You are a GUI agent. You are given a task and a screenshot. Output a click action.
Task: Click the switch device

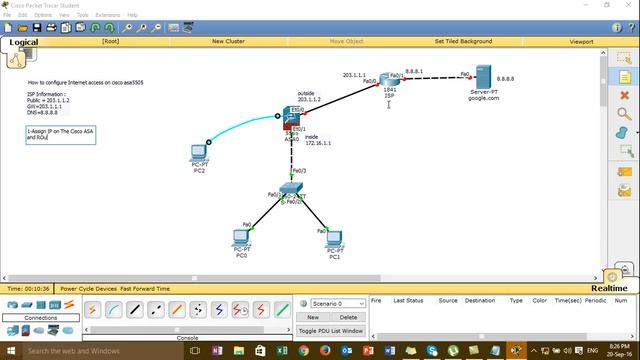tap(291, 189)
